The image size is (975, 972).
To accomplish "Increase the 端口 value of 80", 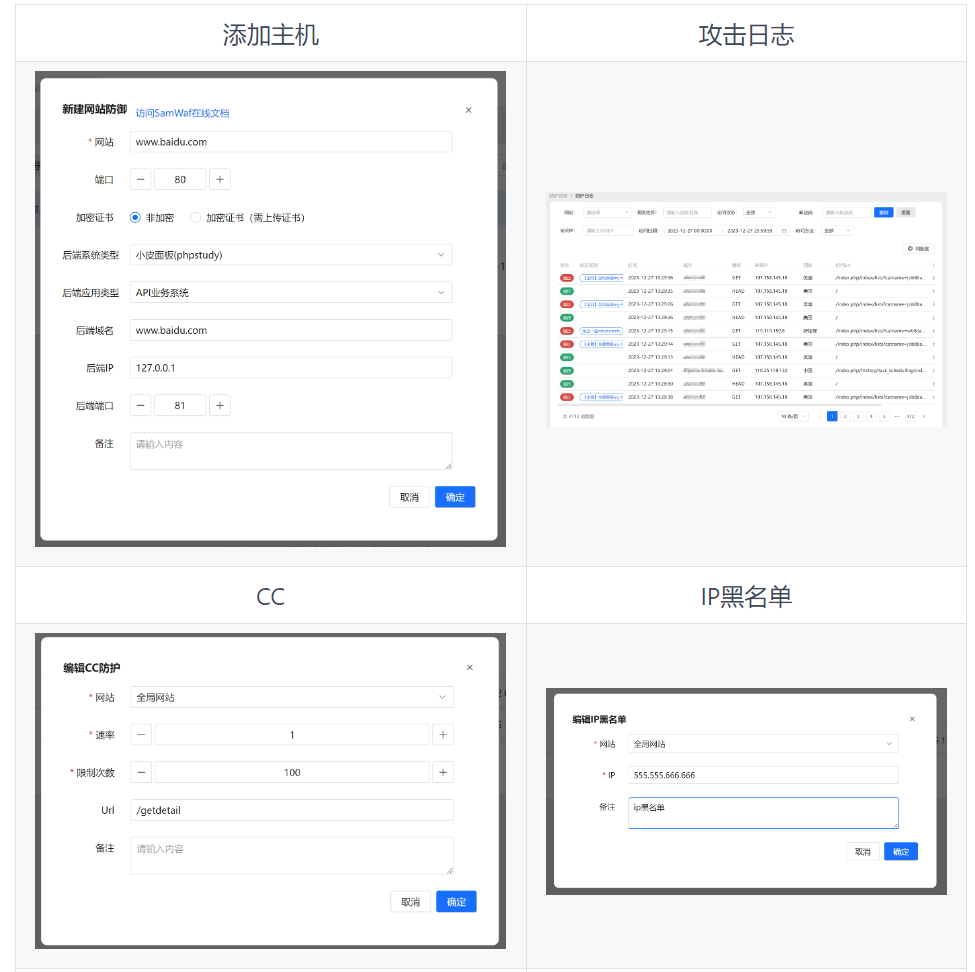I will click(x=219, y=180).
